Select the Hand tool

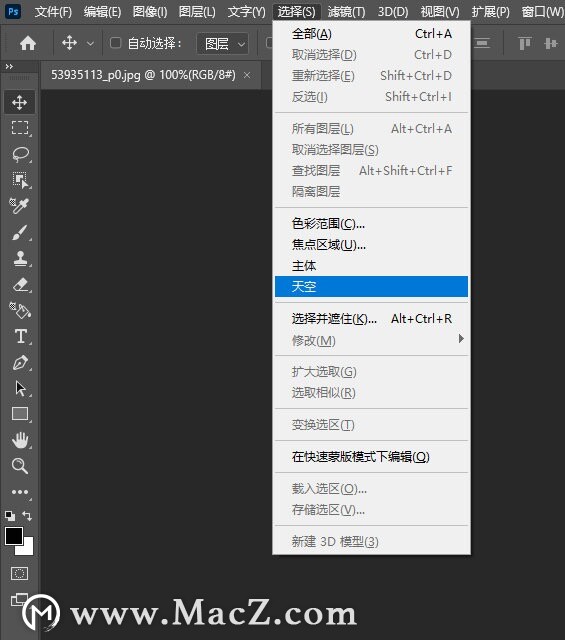click(20, 440)
